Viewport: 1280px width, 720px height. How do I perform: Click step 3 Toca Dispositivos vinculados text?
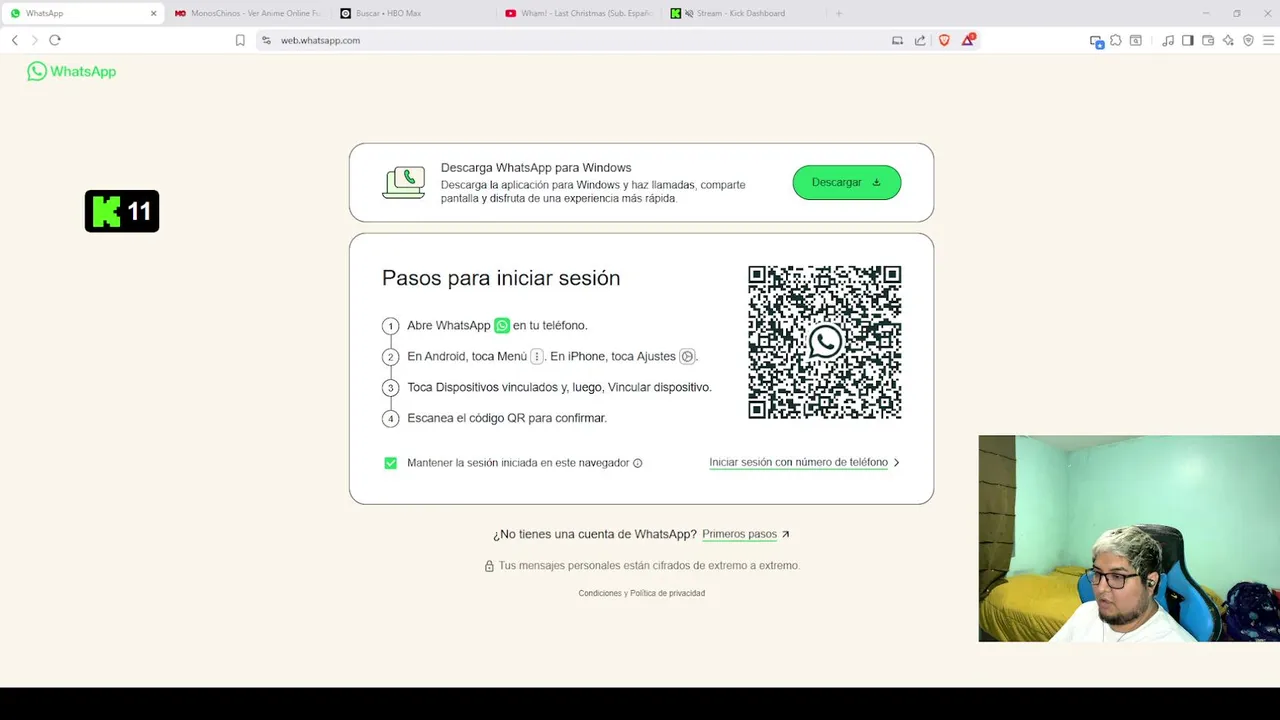pyautogui.click(x=559, y=387)
